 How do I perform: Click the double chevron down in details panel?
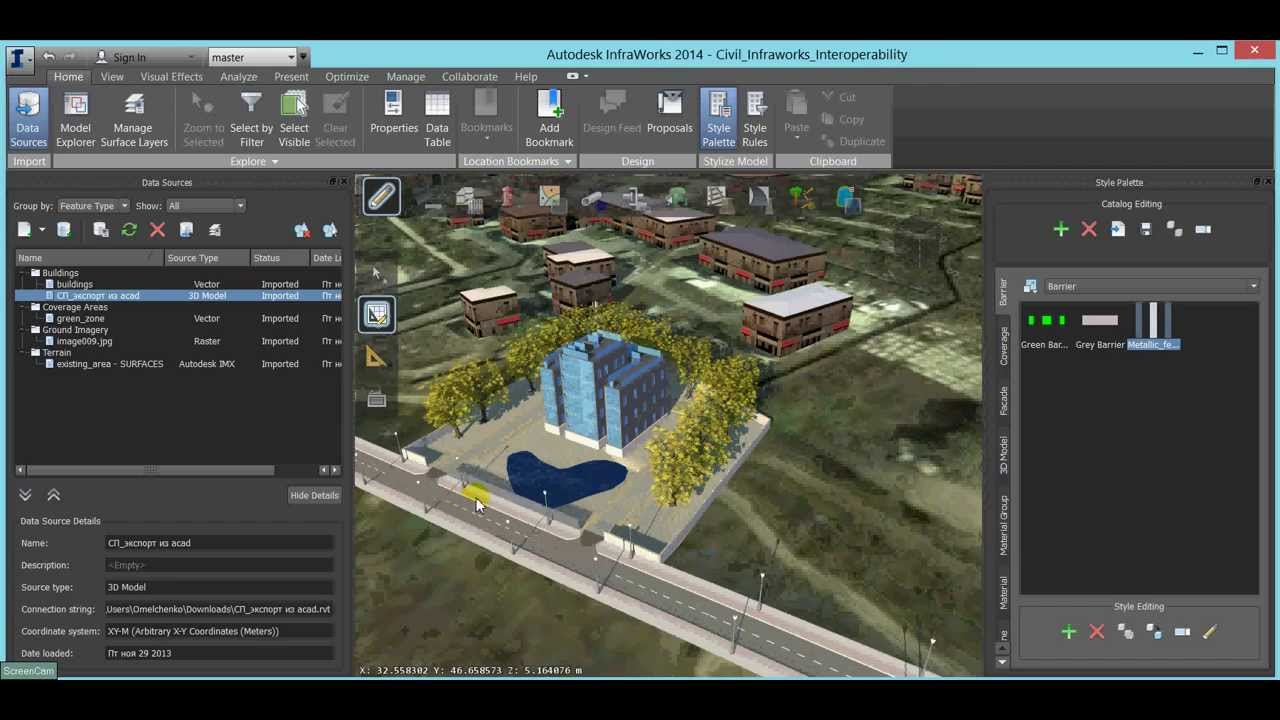pos(25,495)
